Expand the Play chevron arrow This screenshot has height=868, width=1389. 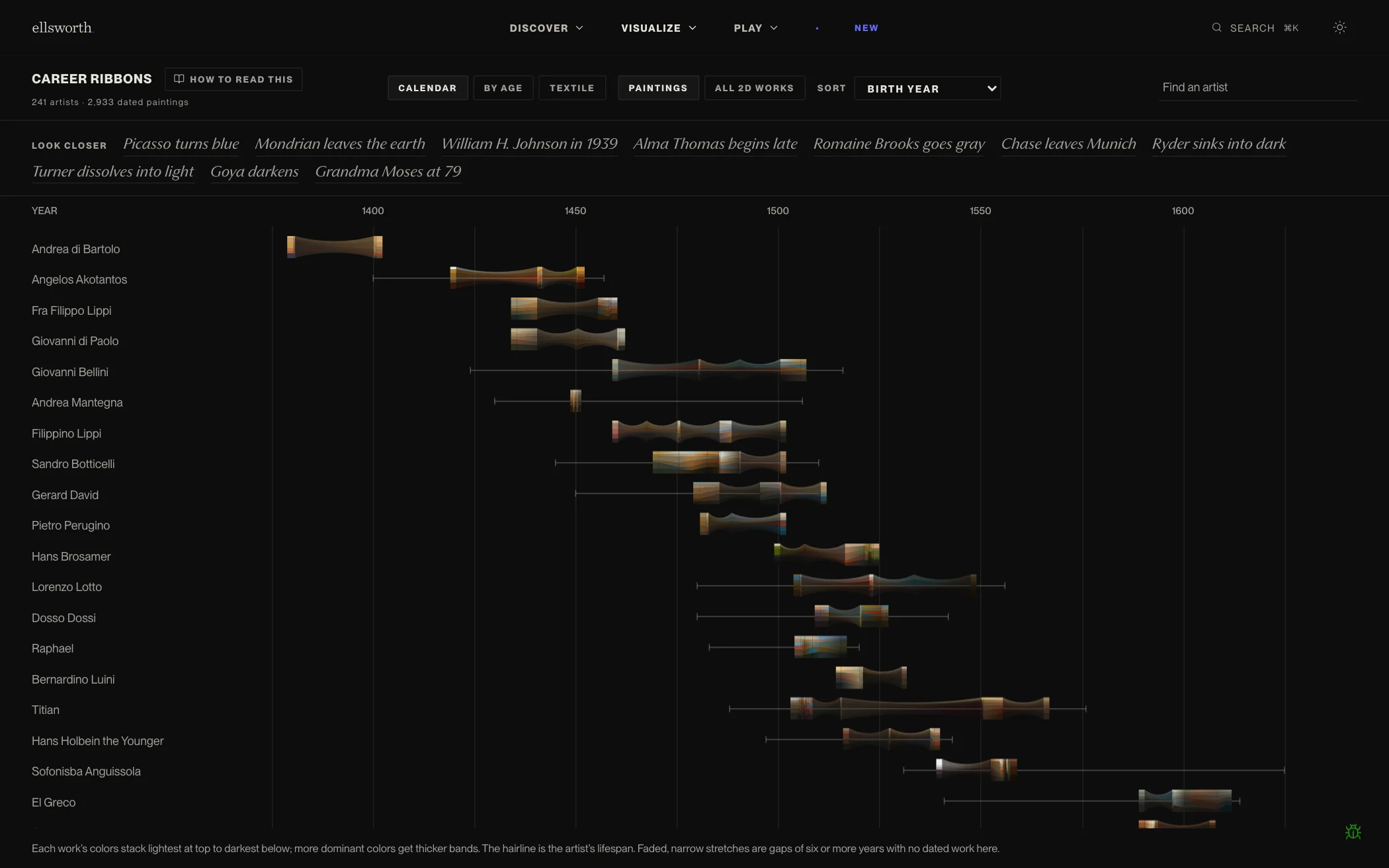tap(774, 28)
